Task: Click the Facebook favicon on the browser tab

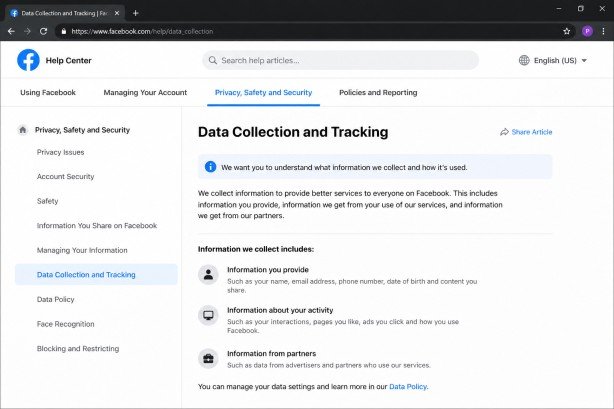Action: click(14, 13)
